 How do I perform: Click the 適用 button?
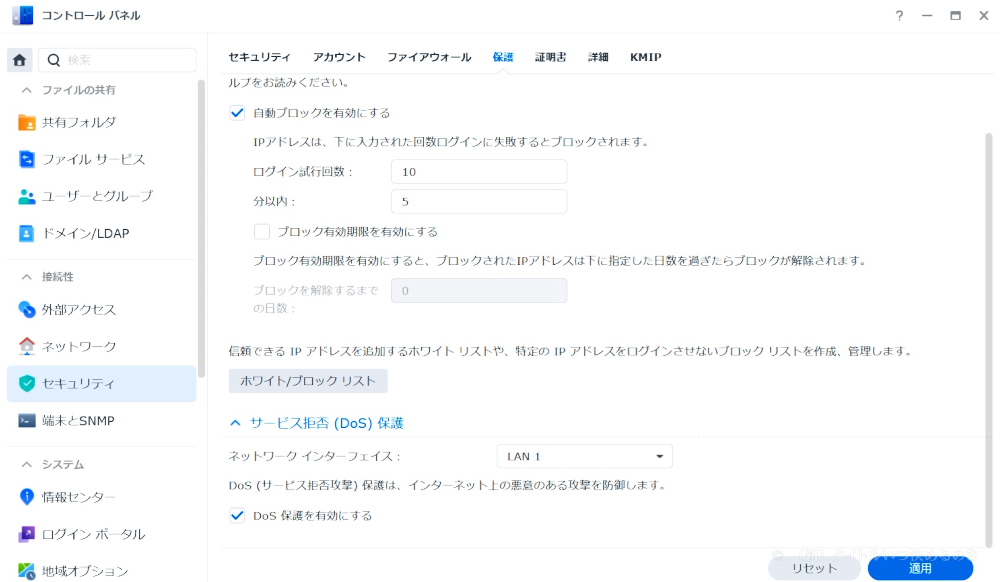pyautogui.click(x=920, y=568)
